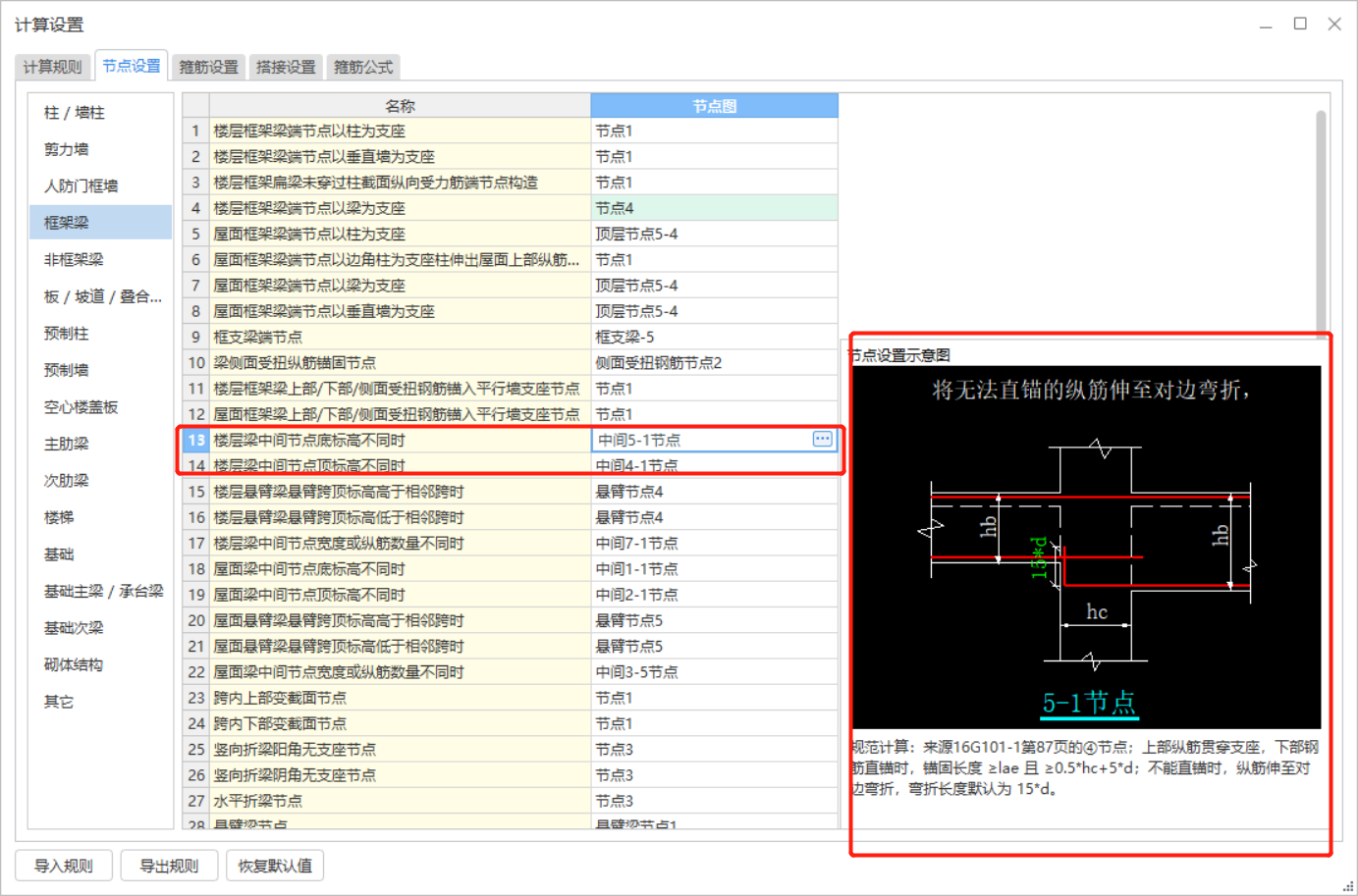Choose 次肋梁 category

(100, 480)
